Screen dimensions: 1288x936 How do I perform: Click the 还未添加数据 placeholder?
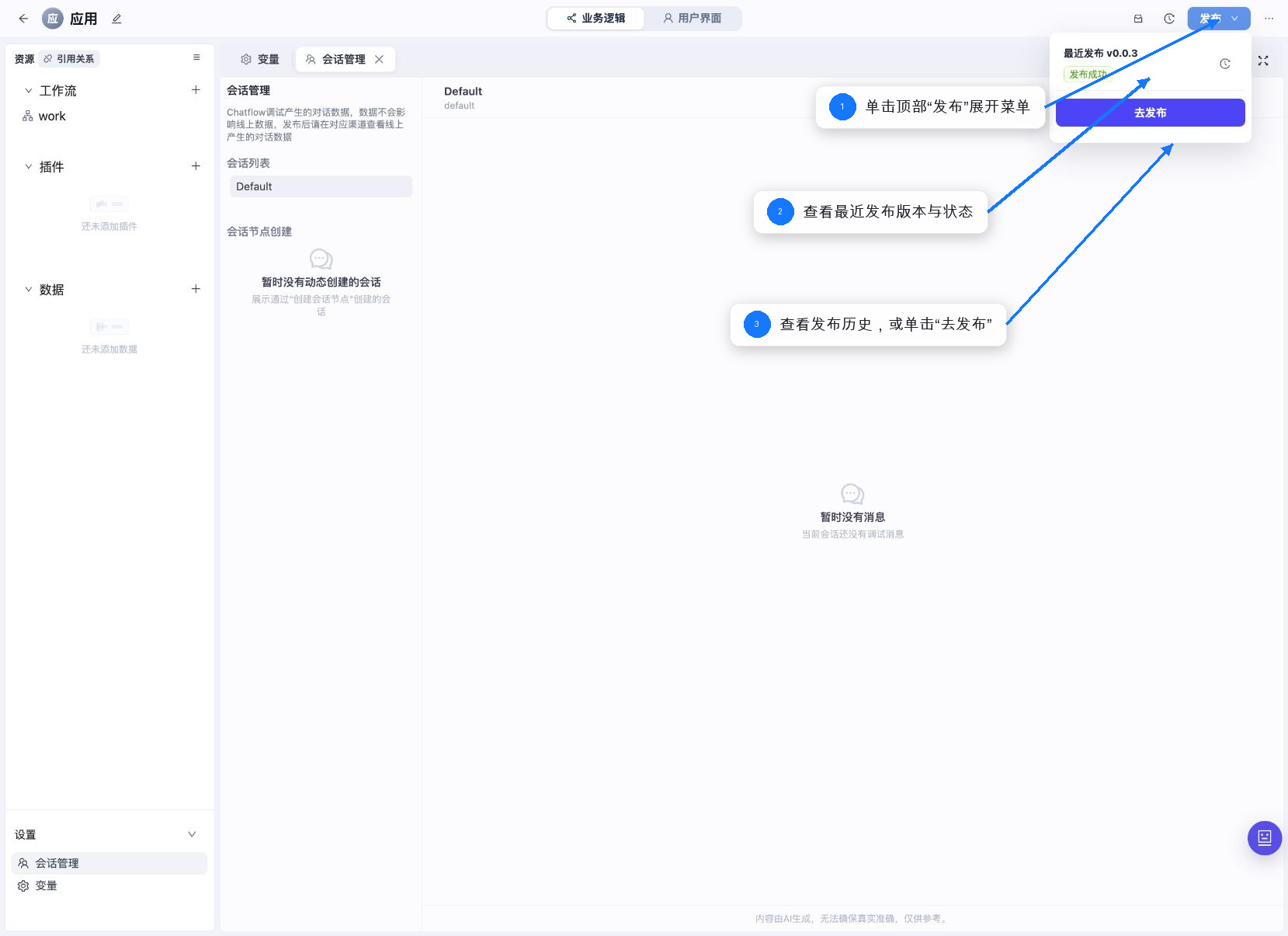click(109, 350)
